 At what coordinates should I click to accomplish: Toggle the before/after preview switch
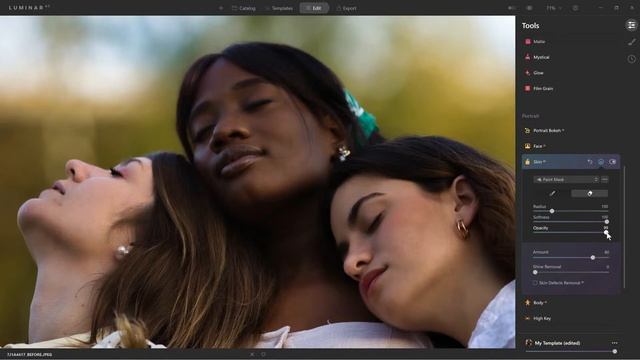point(512,8)
